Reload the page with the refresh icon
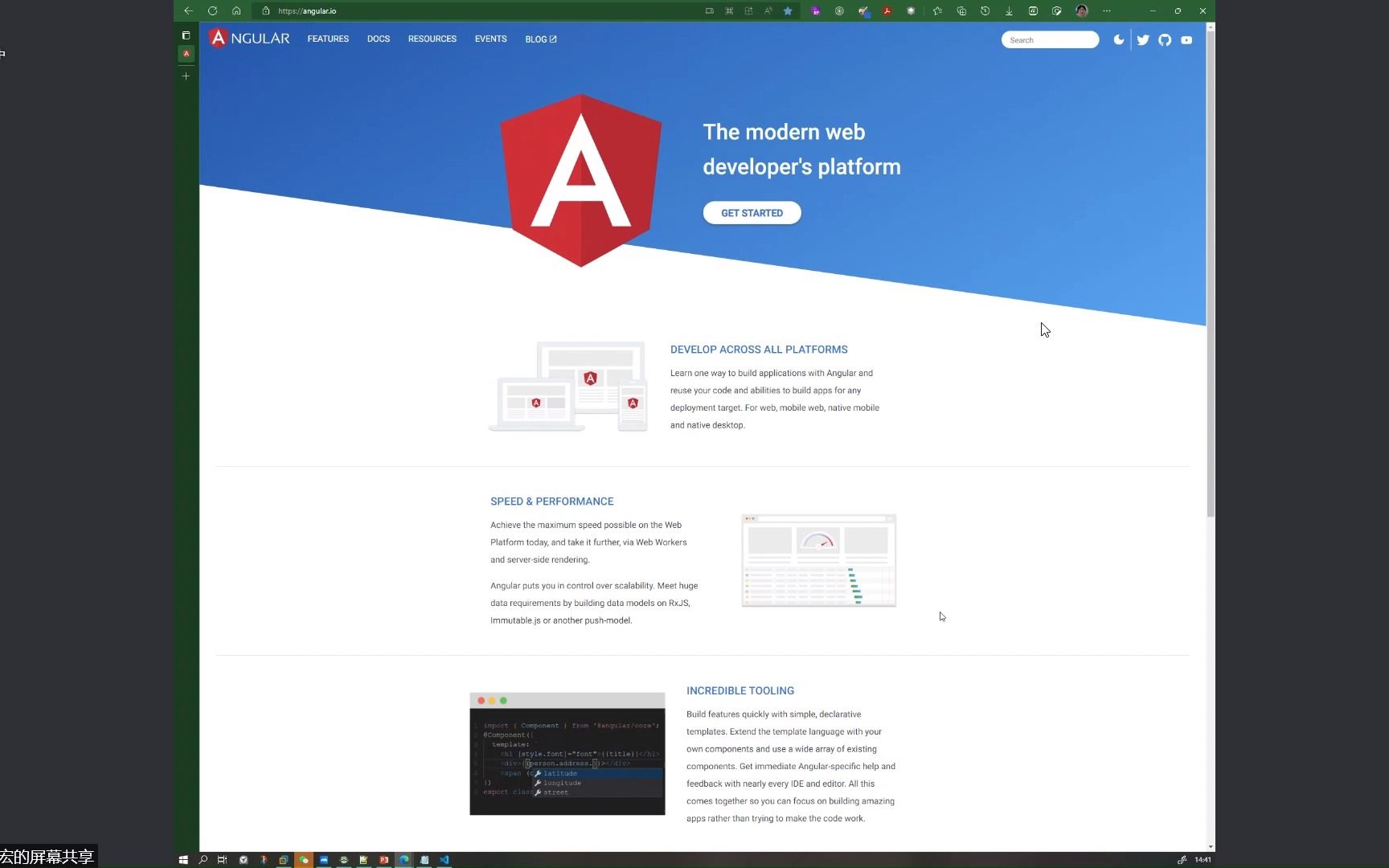Screen dimensions: 1389x868 (212, 10)
